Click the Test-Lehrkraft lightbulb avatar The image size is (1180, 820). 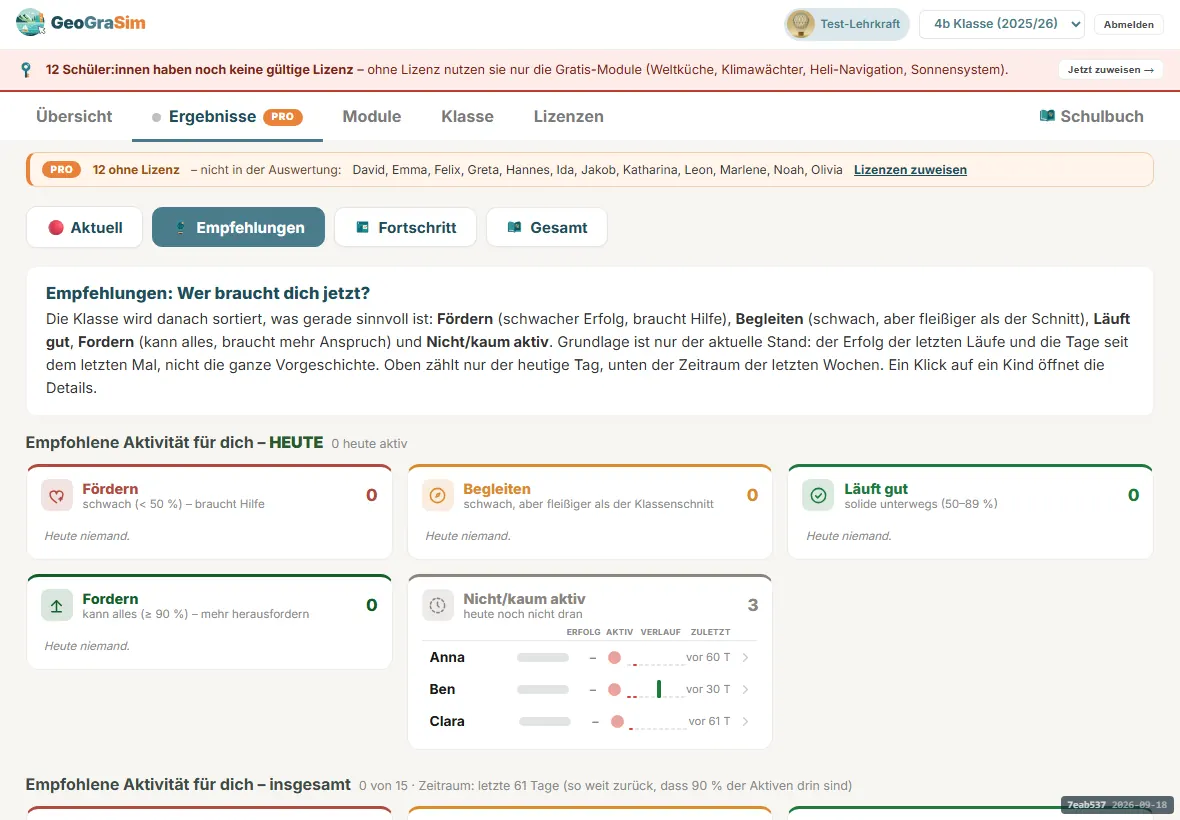click(x=800, y=24)
